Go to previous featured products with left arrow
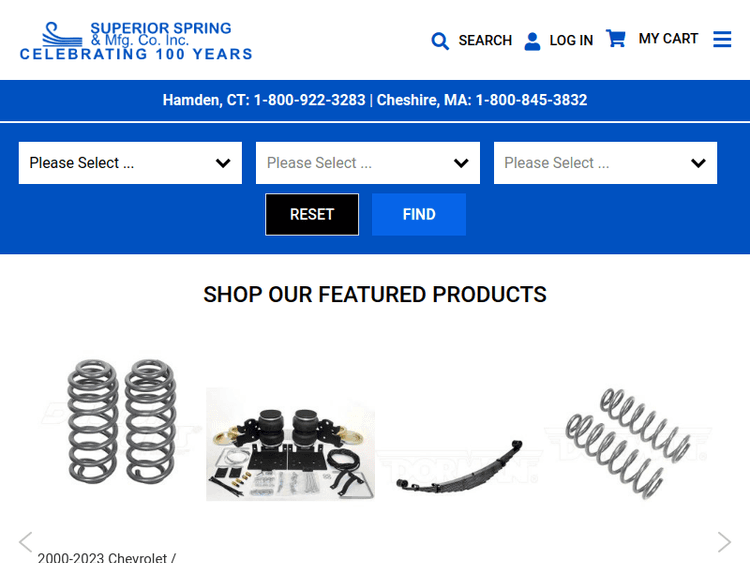Image resolution: width=750 pixels, height=563 pixels. 25,542
